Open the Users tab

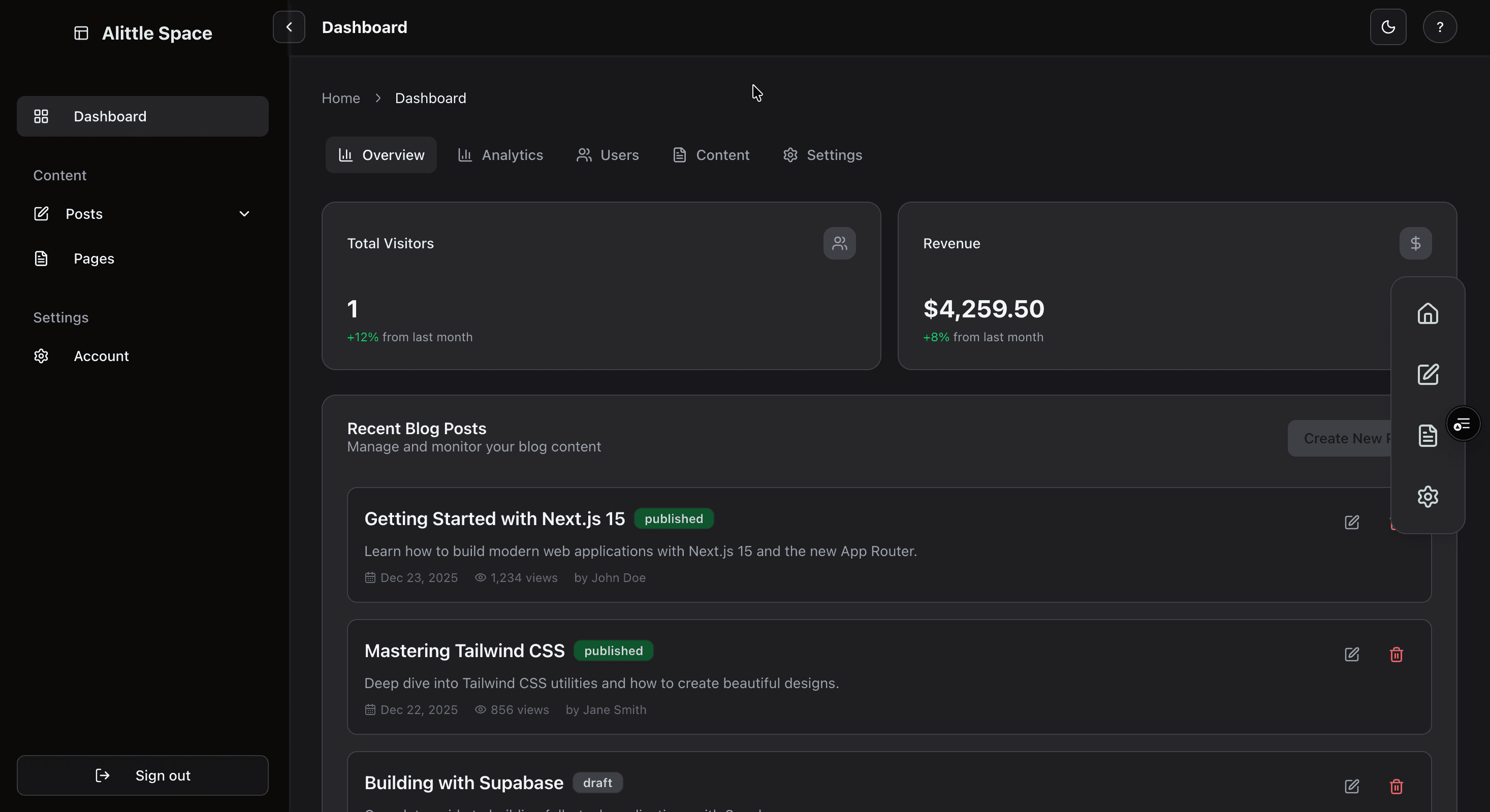pyautogui.click(x=608, y=155)
